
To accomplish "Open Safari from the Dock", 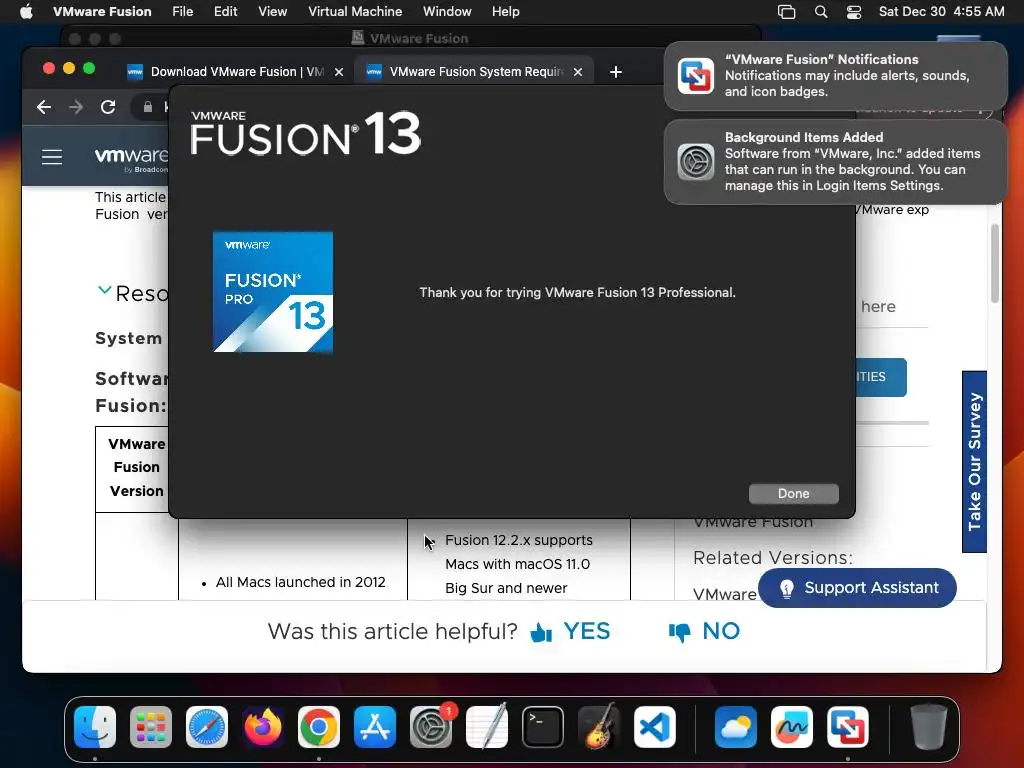I will click(x=207, y=727).
